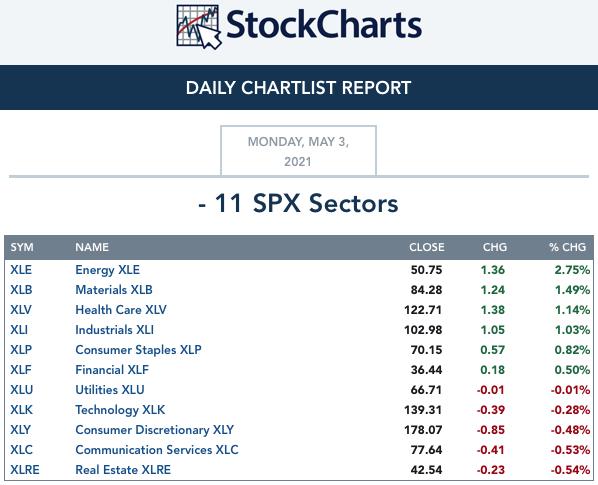Image resolution: width=598 pixels, height=485 pixels.
Task: Click Consumer Staples XLP link
Action: click(x=138, y=350)
